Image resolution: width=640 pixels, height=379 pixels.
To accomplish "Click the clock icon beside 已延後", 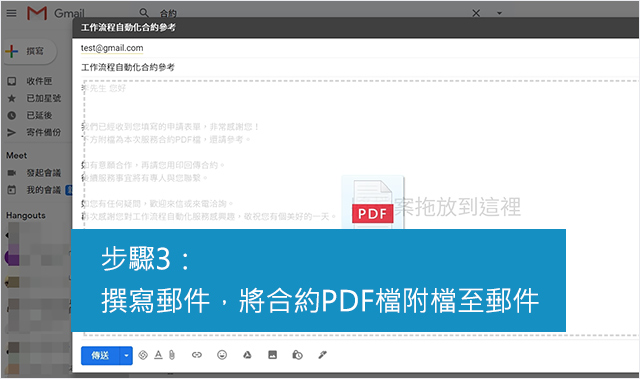I will (12, 115).
